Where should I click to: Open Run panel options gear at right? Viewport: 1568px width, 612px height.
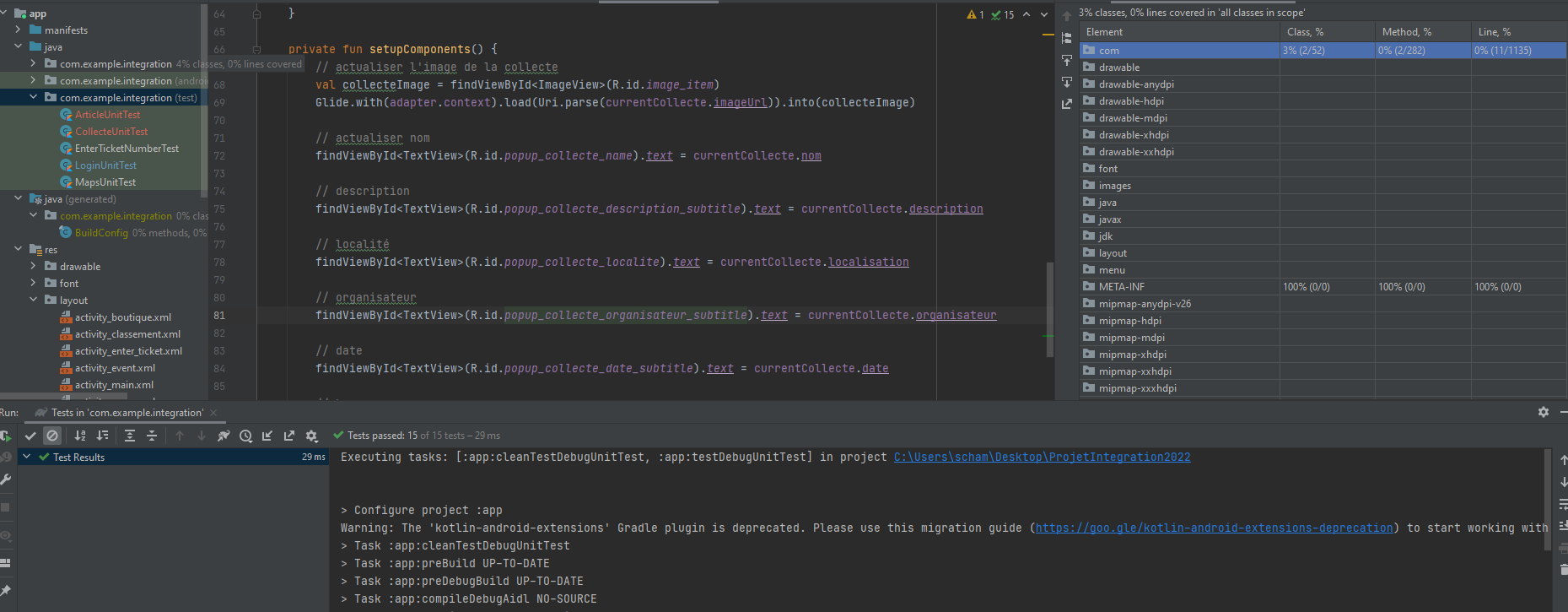coord(1544,412)
